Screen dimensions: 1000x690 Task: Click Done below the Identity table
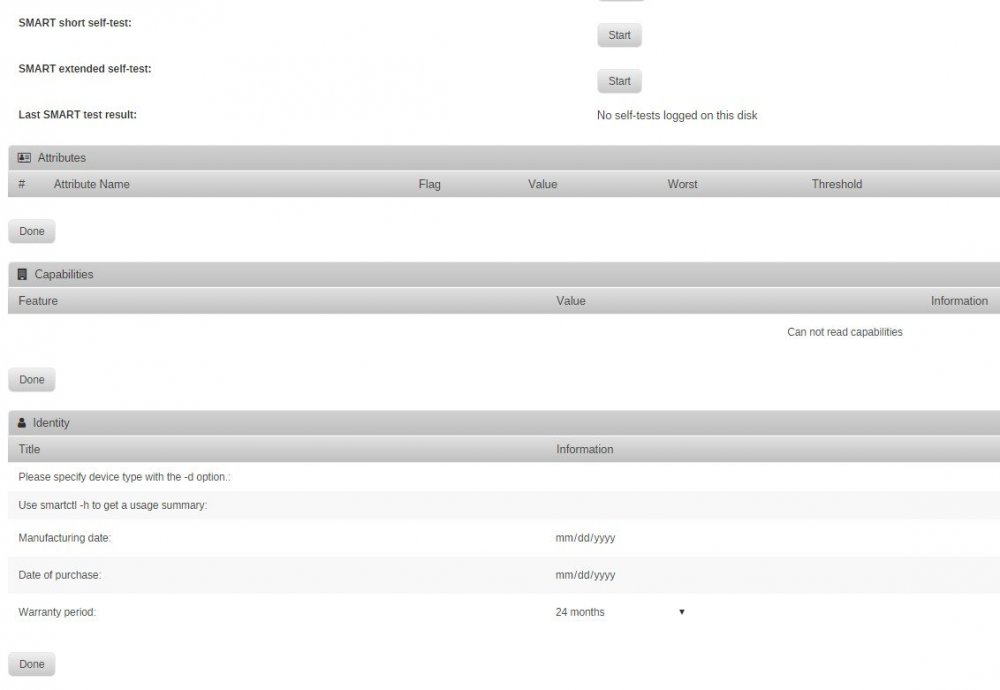point(32,664)
